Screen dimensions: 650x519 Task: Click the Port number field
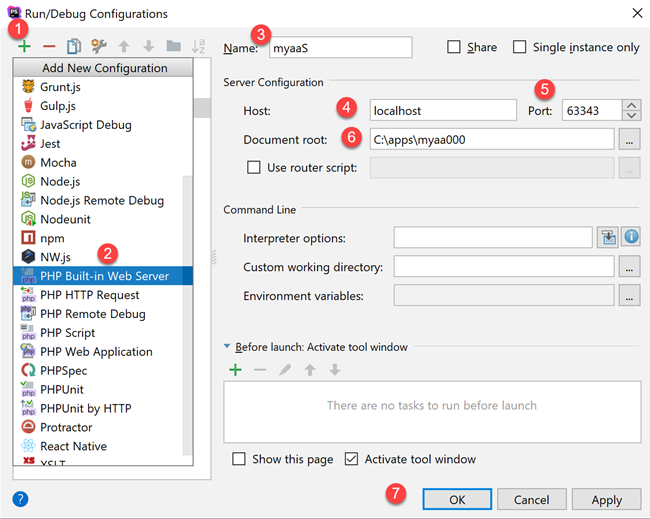pos(592,110)
